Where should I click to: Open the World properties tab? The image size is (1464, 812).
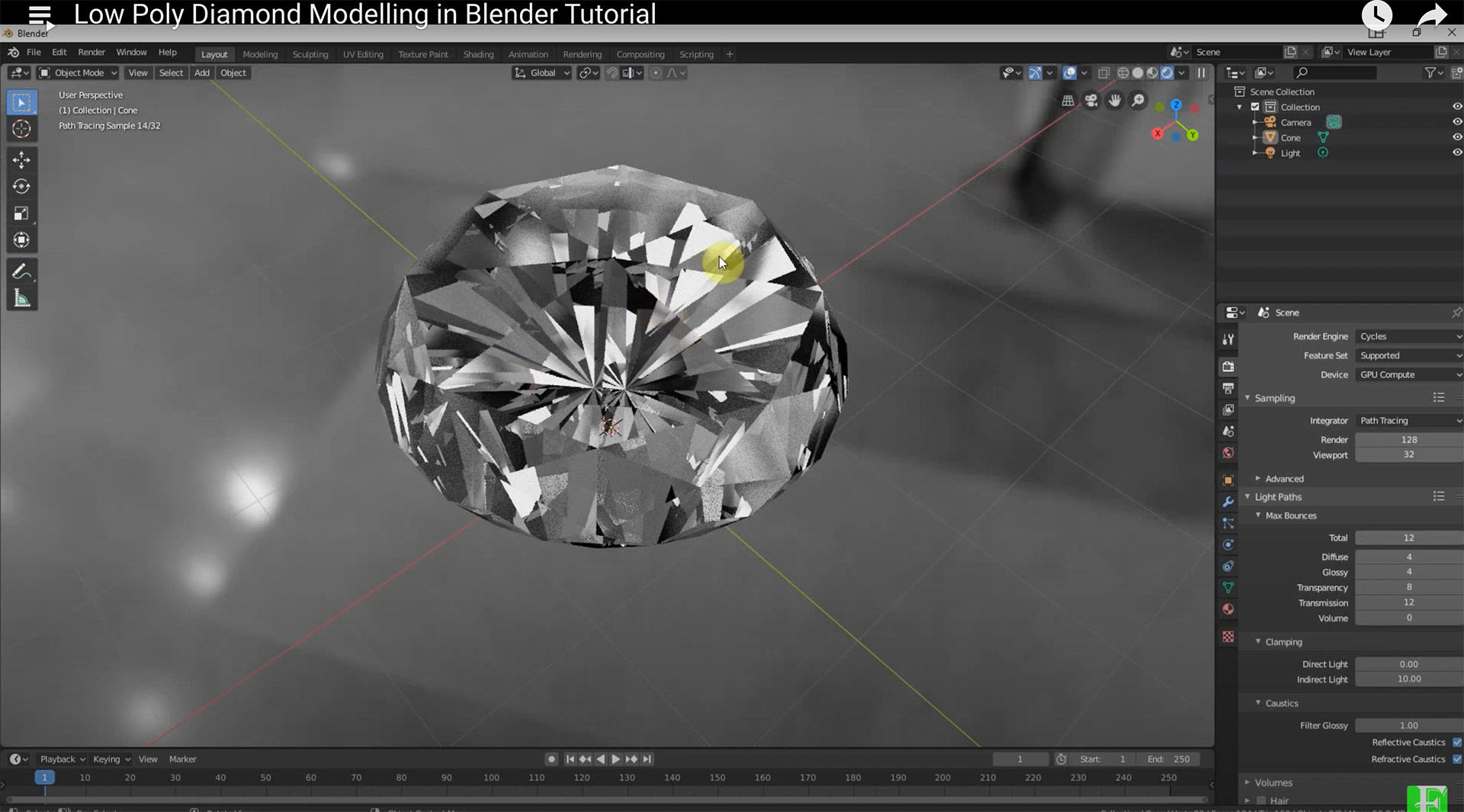pos(1228,453)
